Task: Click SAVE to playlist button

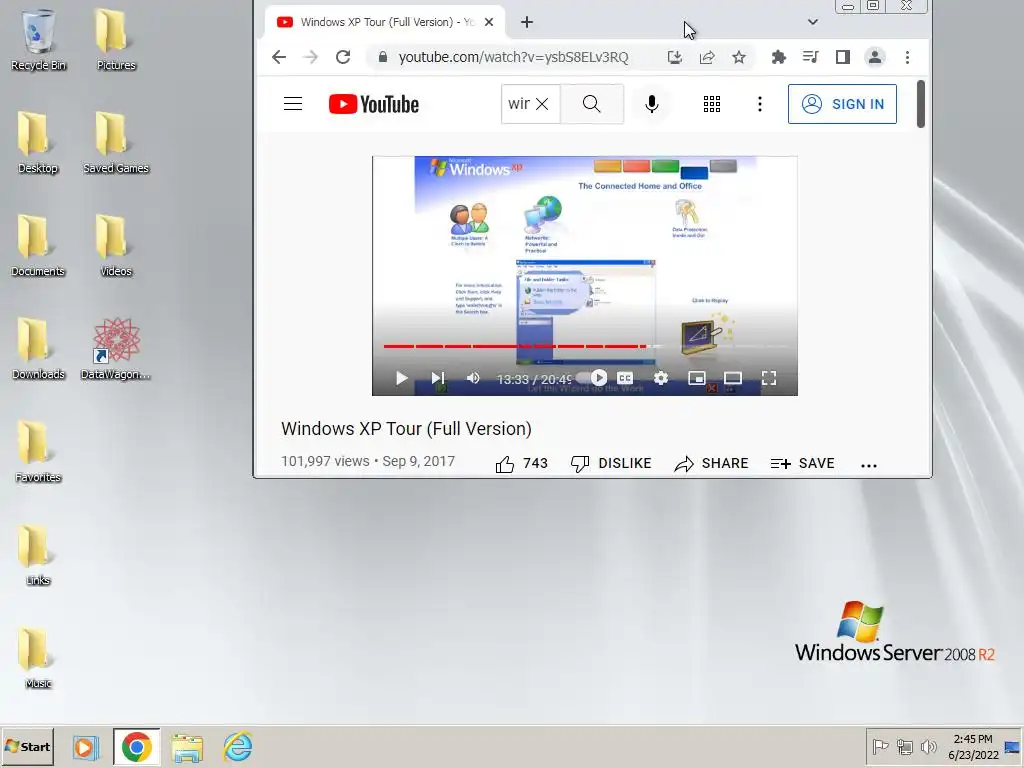Action: pos(802,464)
